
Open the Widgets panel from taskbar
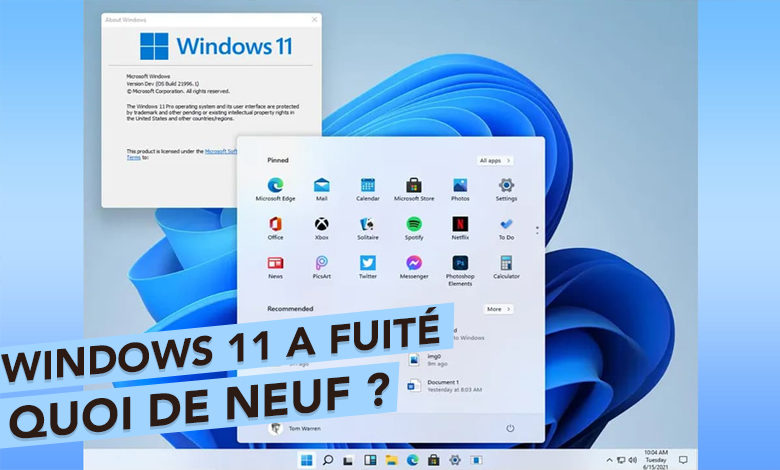370,460
